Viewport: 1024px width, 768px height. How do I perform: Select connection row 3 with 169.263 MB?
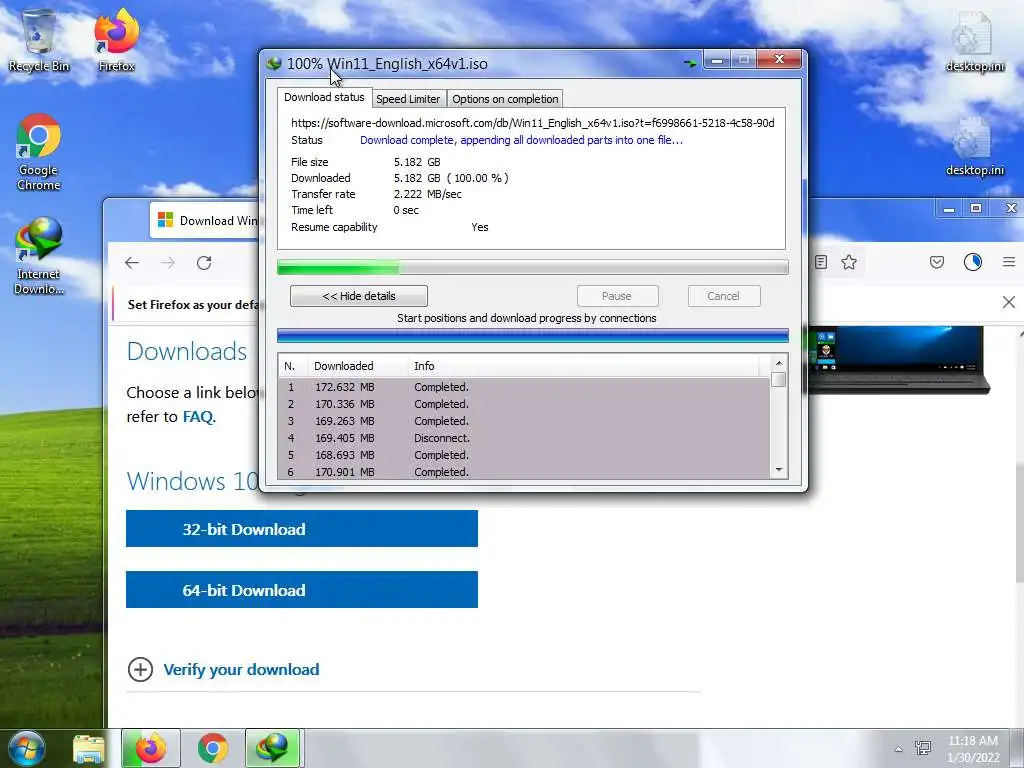coord(524,421)
